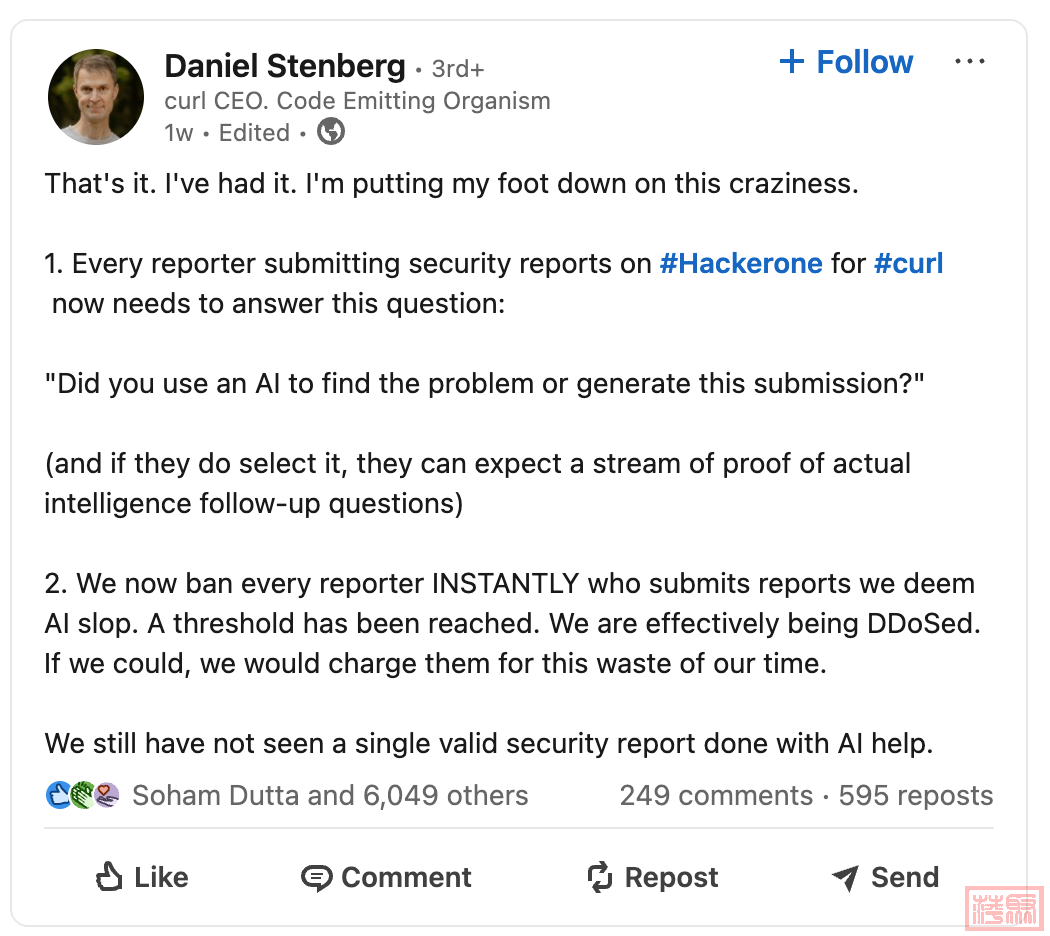This screenshot has width=1050, height=936.
Task: View the 595 reposts list
Action: point(916,796)
